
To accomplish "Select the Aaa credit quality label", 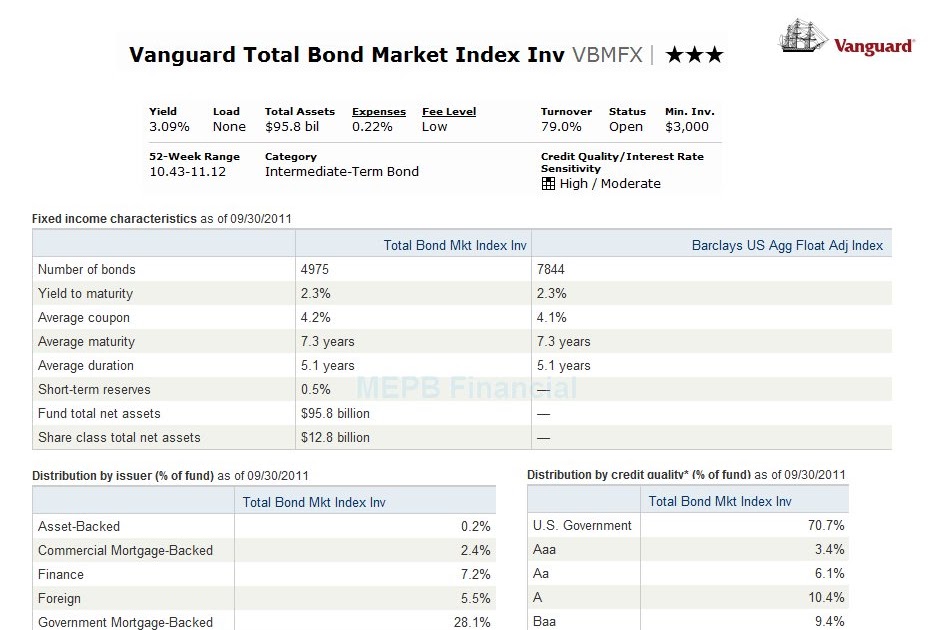I will (544, 550).
